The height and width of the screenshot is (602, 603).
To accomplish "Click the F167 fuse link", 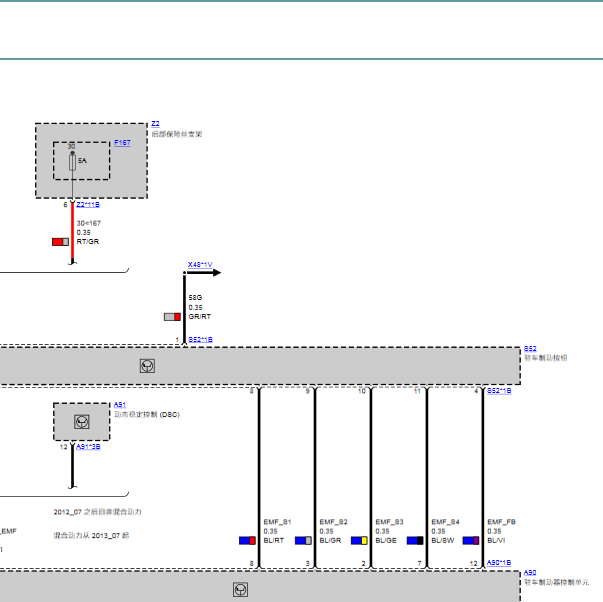I will tap(122, 143).
